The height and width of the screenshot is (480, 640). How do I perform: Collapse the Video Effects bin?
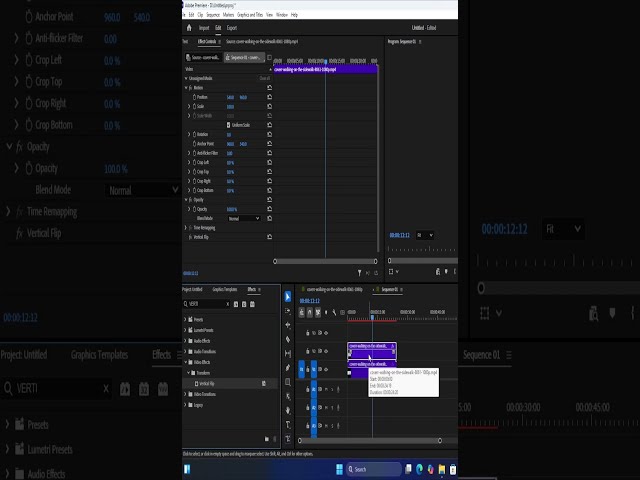click(185, 362)
